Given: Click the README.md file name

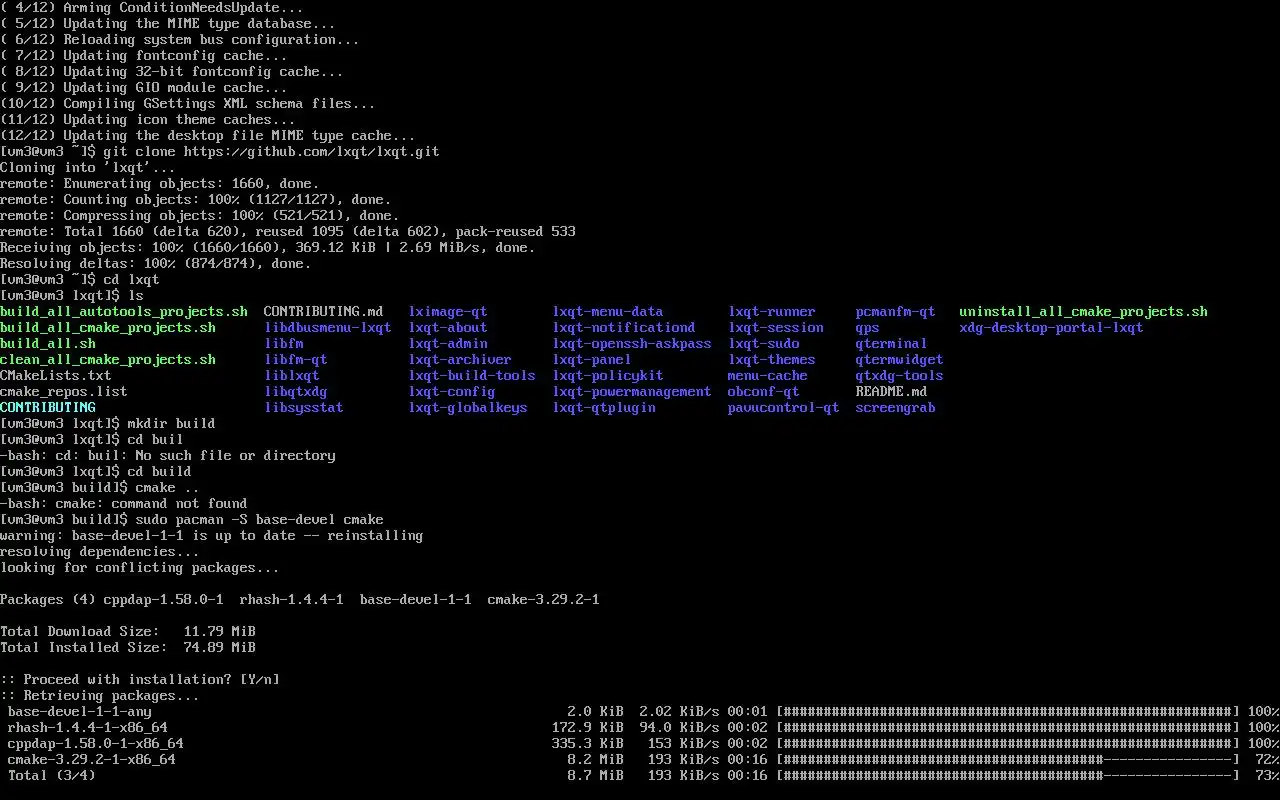Looking at the screenshot, I should click(x=892, y=392).
